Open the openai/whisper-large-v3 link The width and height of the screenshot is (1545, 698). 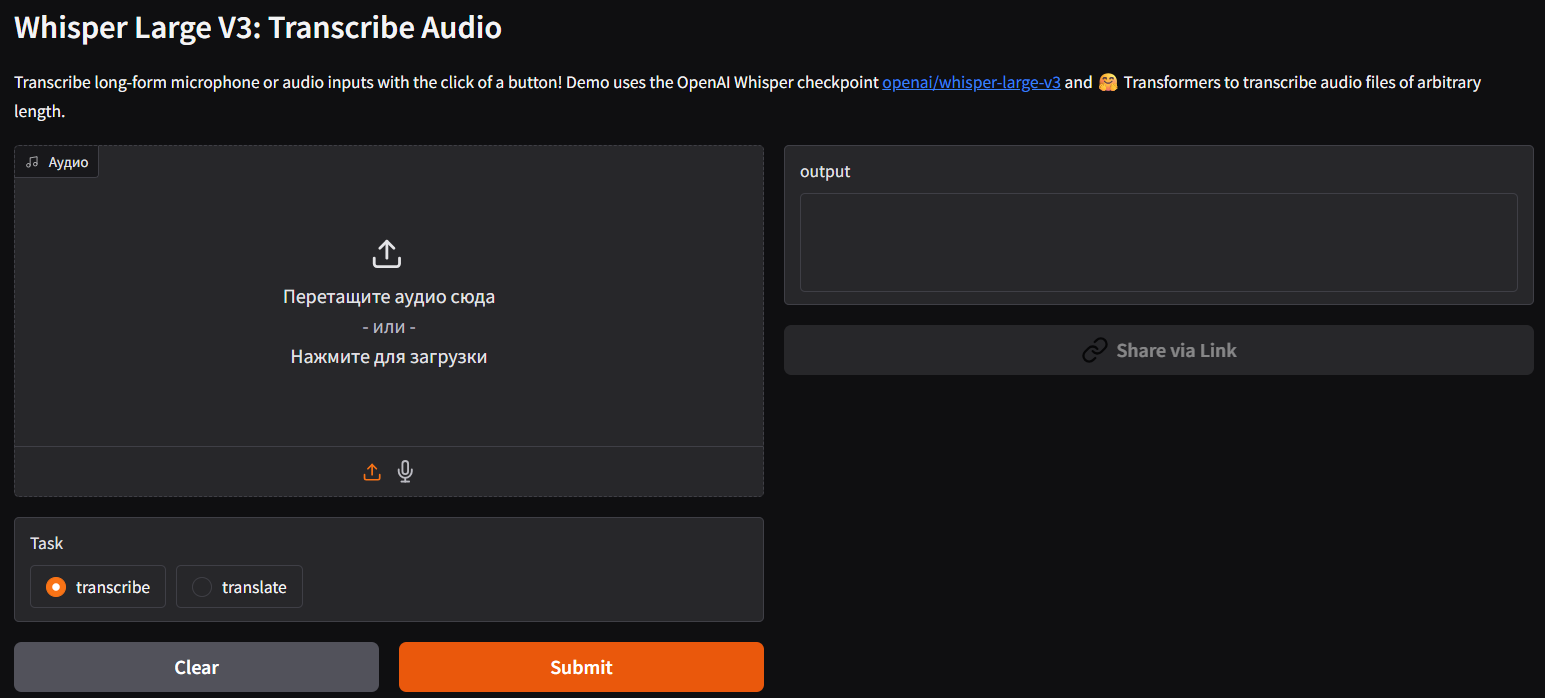[x=971, y=83]
